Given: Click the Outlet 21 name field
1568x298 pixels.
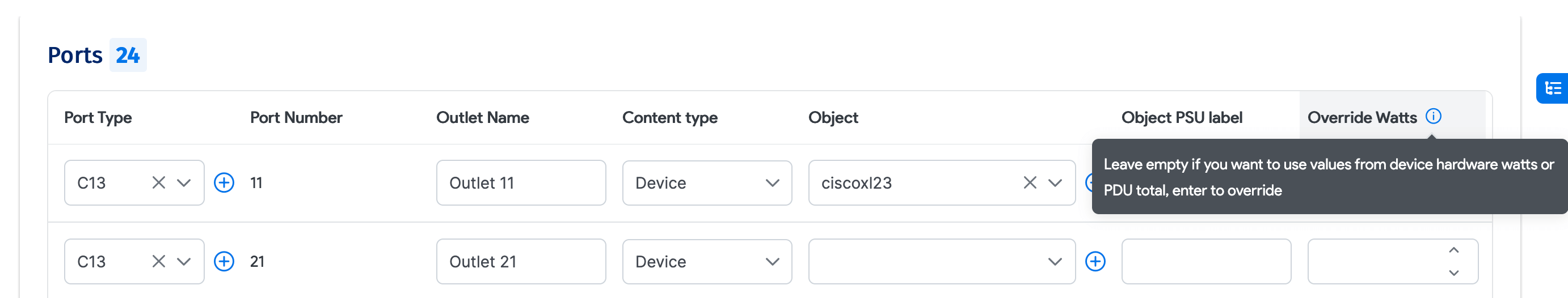Looking at the screenshot, I should click(520, 262).
